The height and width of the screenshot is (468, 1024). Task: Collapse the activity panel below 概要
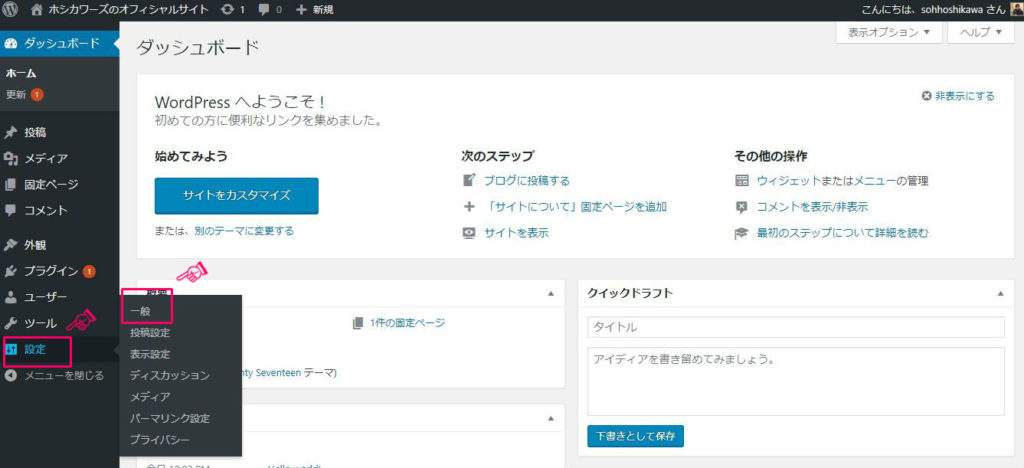(x=551, y=418)
